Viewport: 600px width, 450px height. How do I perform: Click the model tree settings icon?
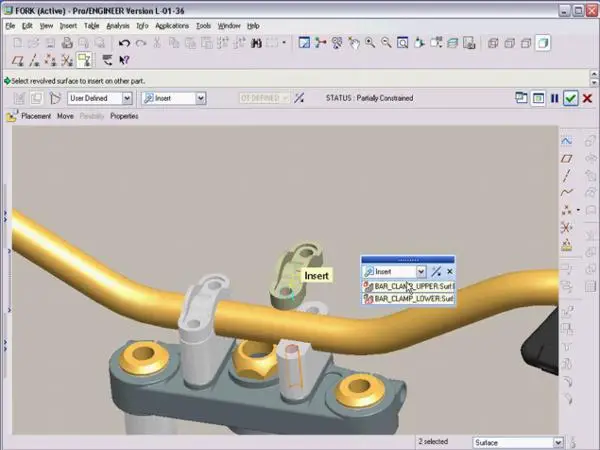coord(108,60)
